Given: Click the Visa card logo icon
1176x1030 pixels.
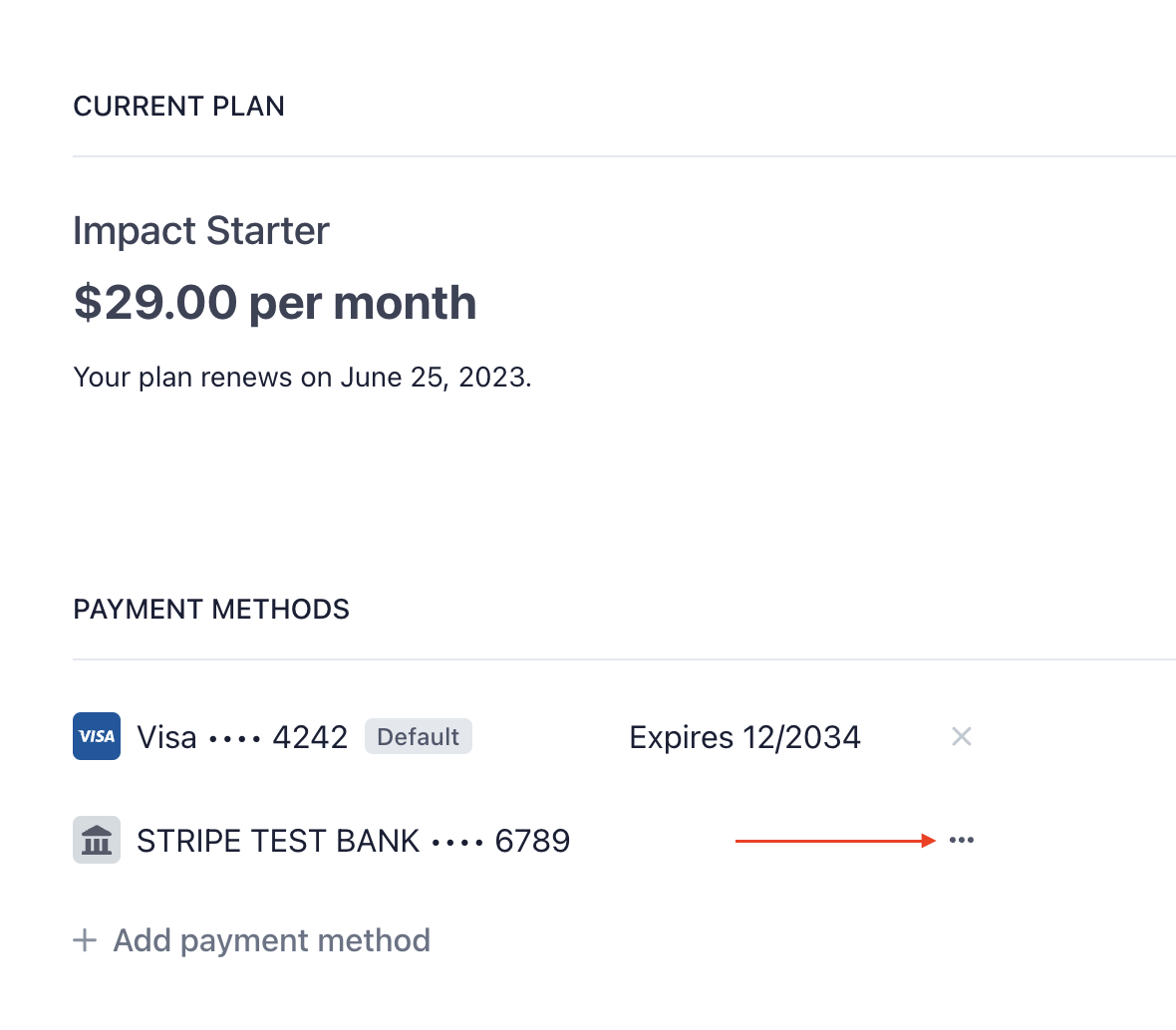Looking at the screenshot, I should 97,736.
